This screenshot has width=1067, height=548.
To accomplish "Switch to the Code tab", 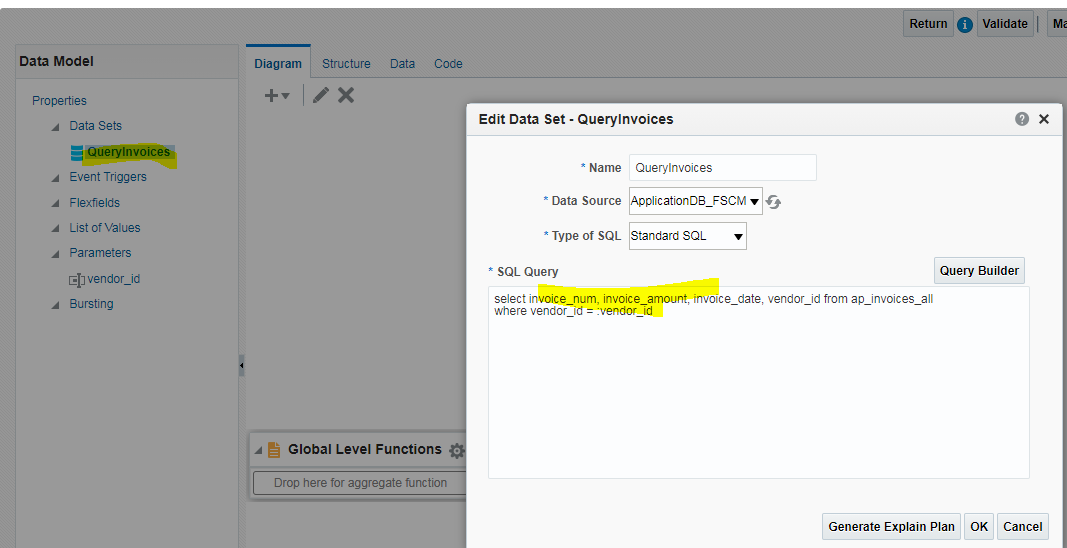I will [x=448, y=64].
